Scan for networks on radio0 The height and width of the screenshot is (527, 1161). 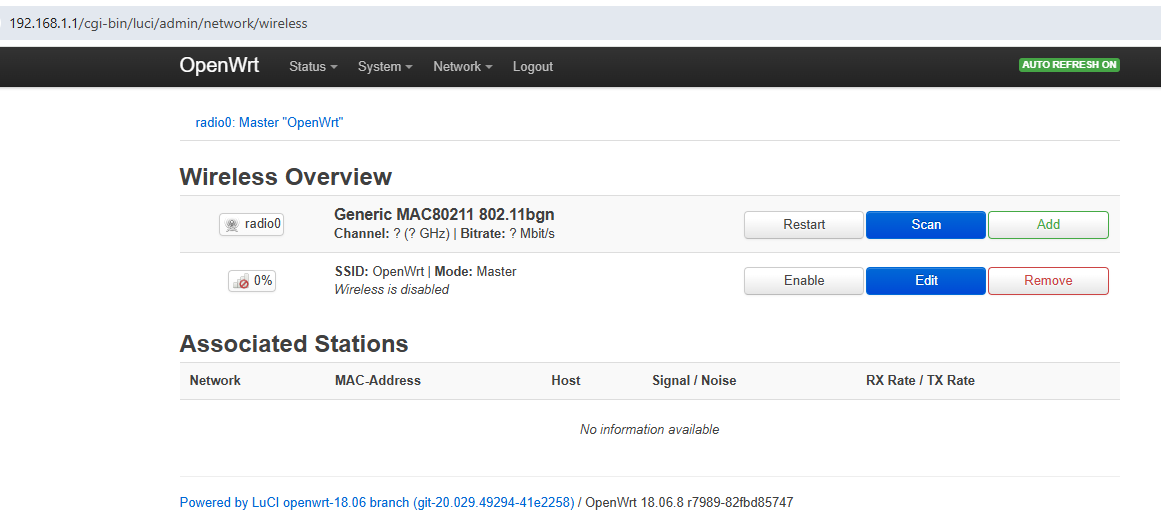point(926,224)
